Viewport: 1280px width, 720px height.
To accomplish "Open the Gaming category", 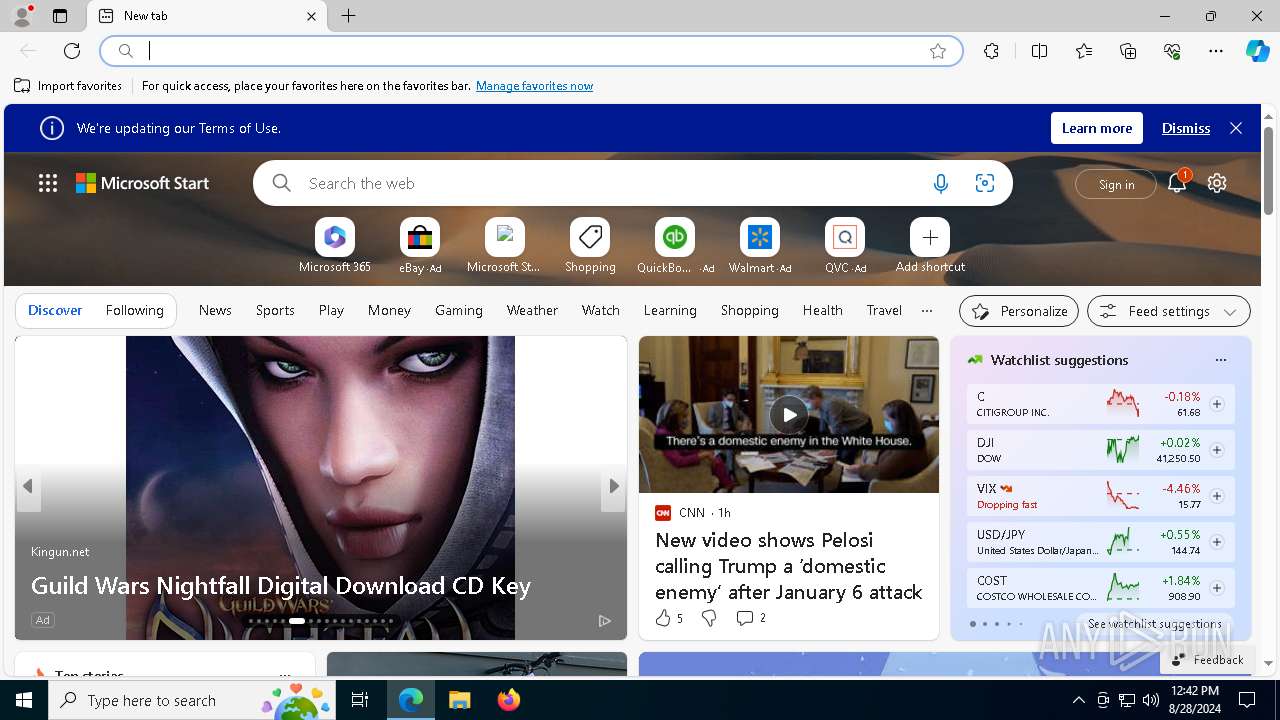I will [x=459, y=310].
